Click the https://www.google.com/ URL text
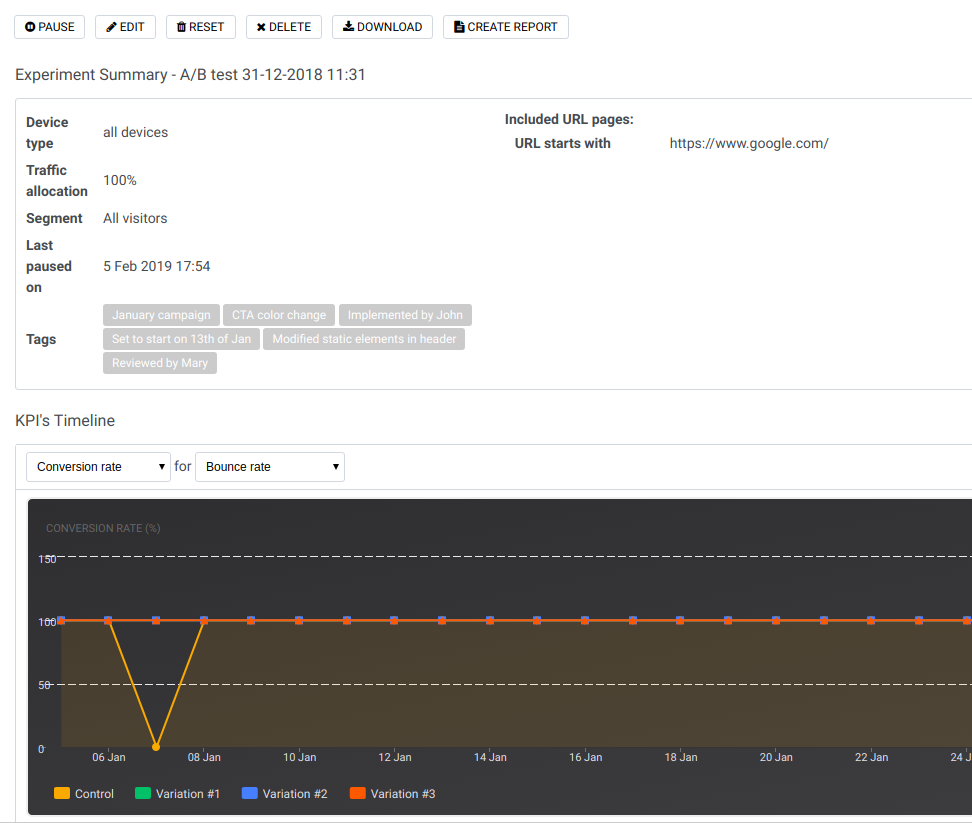 (749, 144)
